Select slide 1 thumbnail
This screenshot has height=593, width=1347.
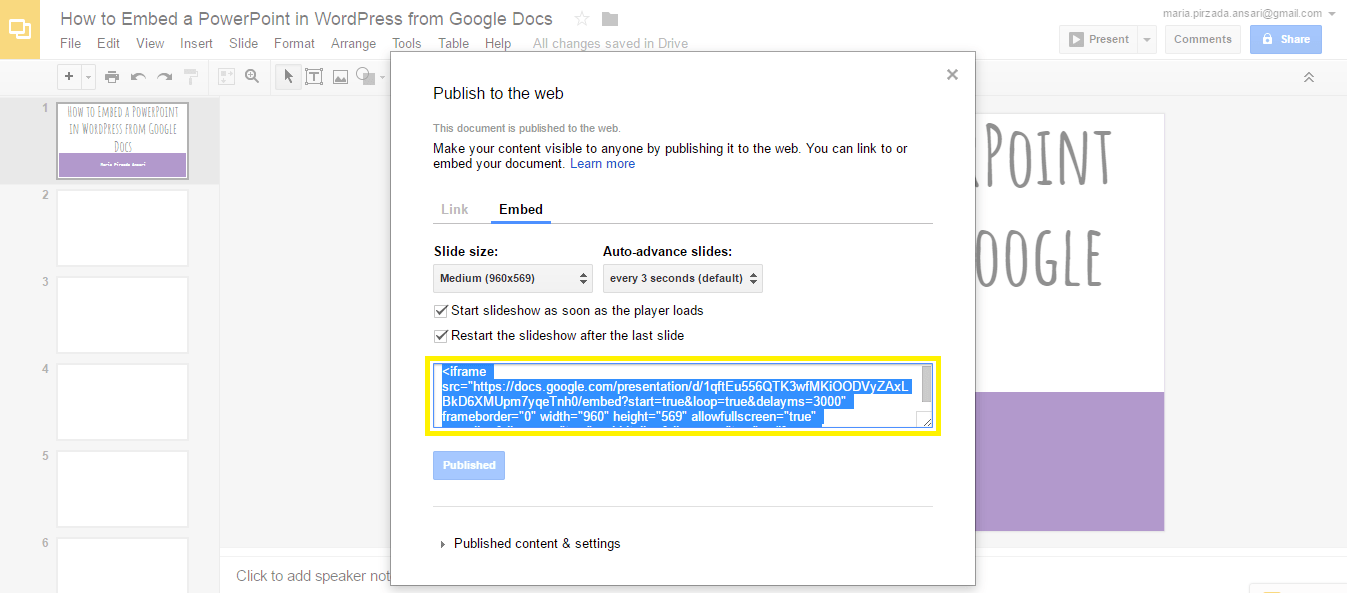tap(123, 140)
